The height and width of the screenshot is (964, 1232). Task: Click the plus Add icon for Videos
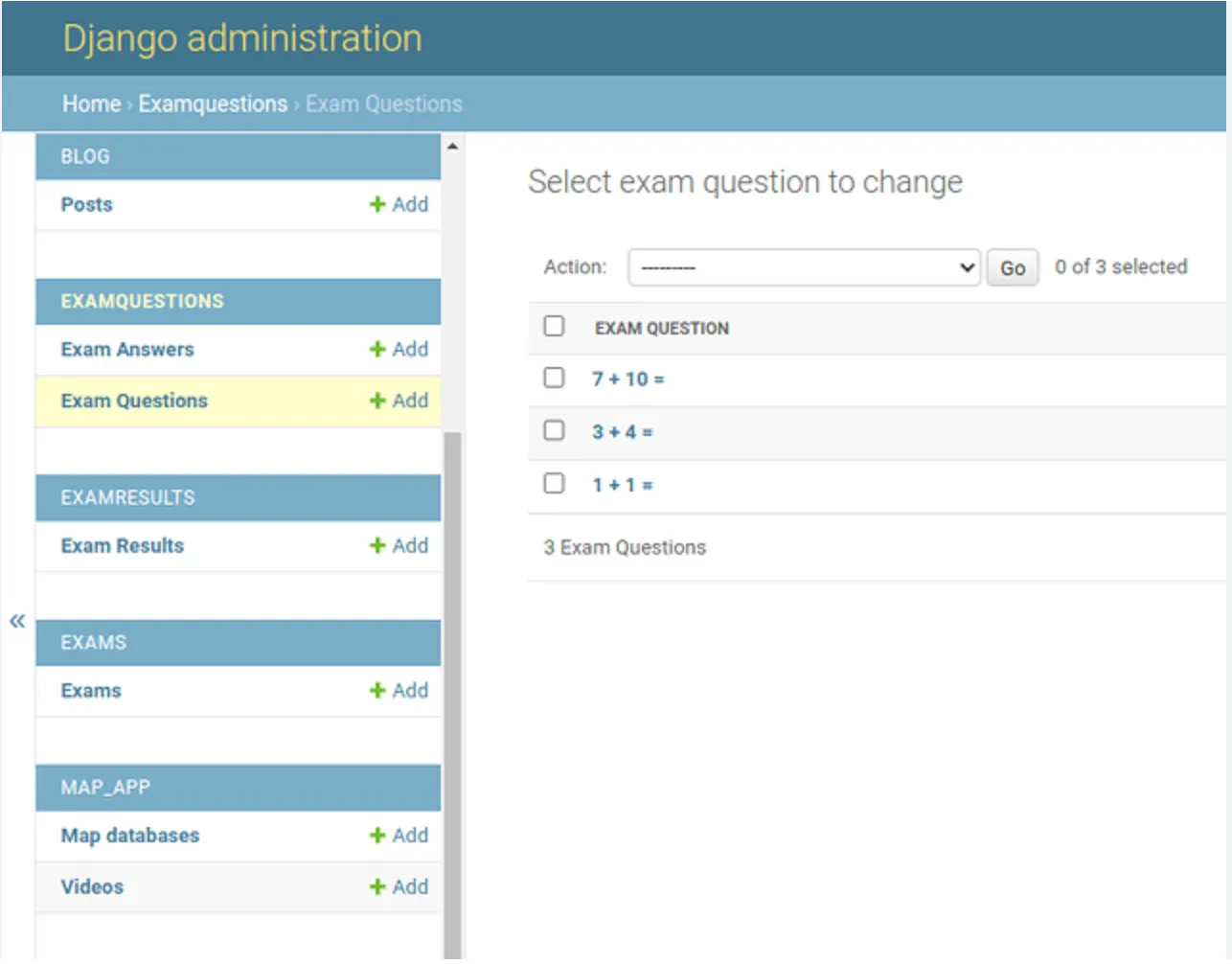(377, 887)
